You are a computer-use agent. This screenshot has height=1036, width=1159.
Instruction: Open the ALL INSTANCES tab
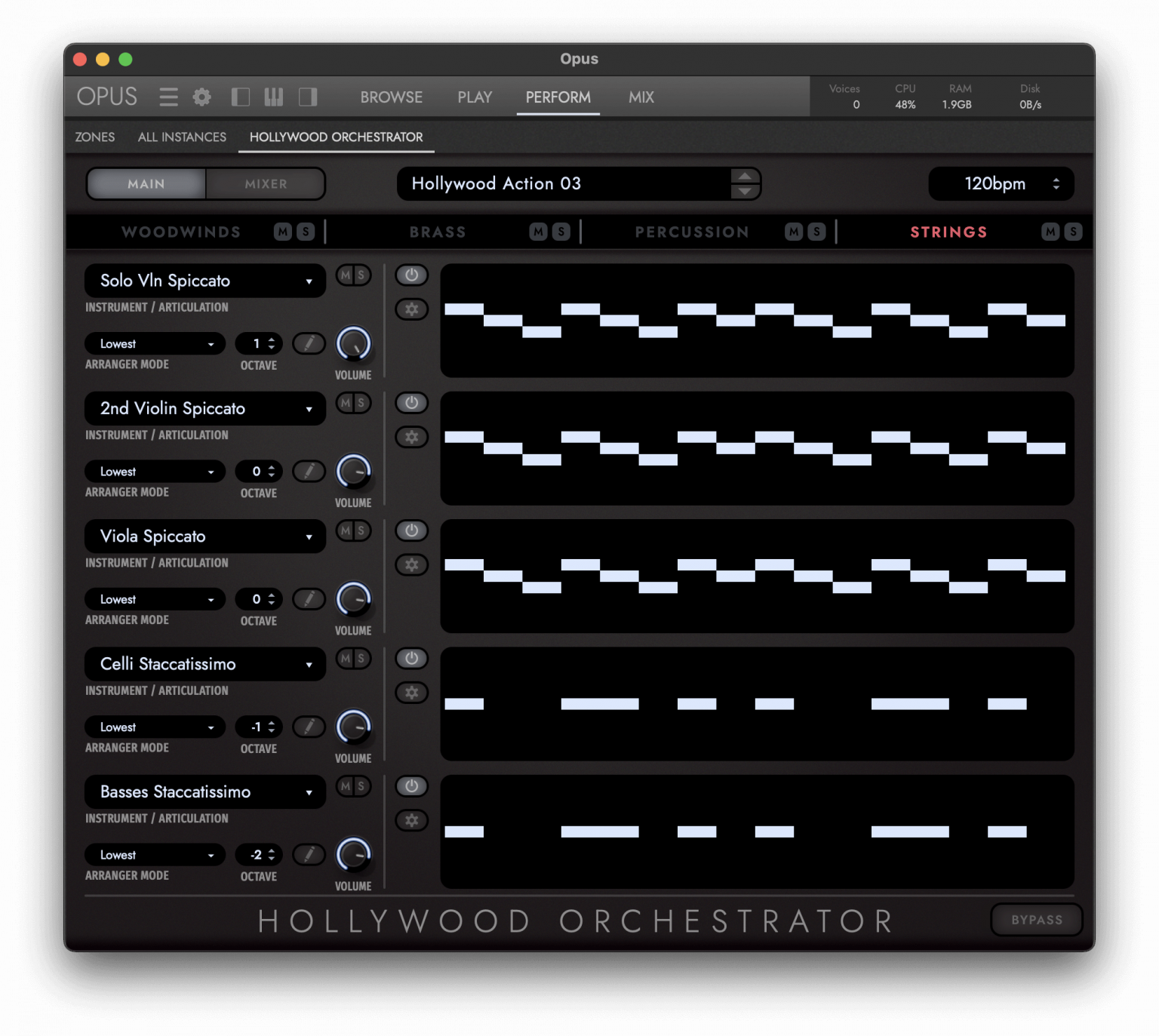pos(181,137)
